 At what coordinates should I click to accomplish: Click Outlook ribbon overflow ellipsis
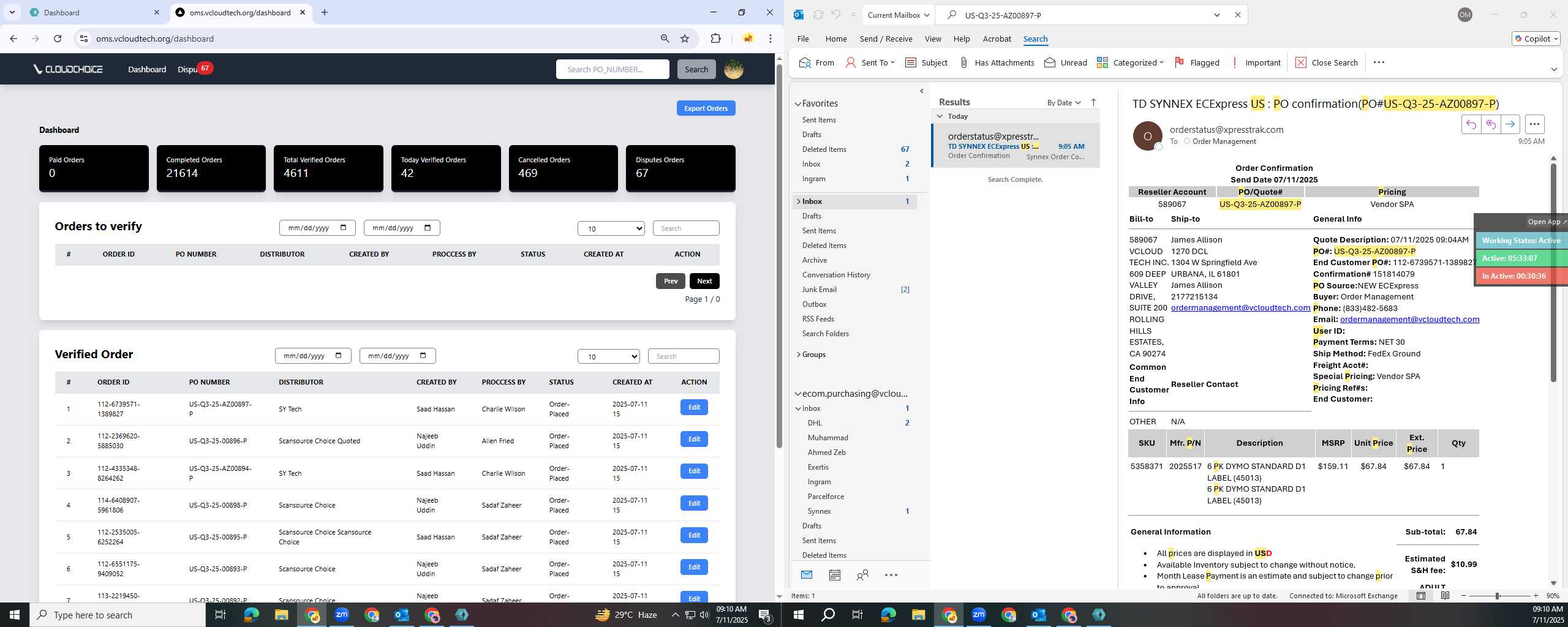pos(1379,62)
